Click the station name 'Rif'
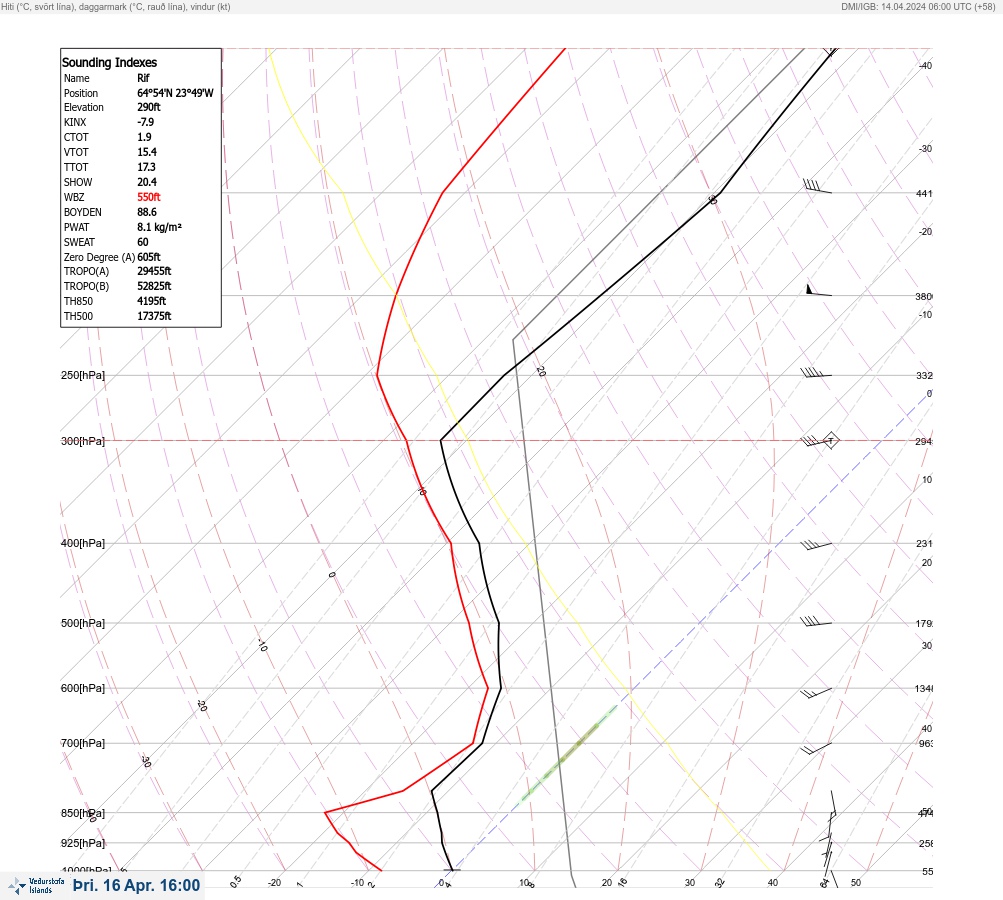The width and height of the screenshot is (1003, 900). click(143, 78)
